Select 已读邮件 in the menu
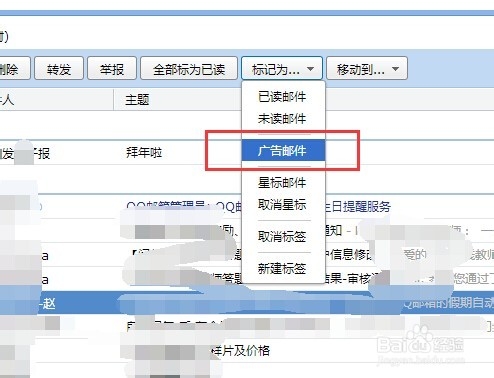The height and width of the screenshot is (378, 494). pyautogui.click(x=282, y=97)
